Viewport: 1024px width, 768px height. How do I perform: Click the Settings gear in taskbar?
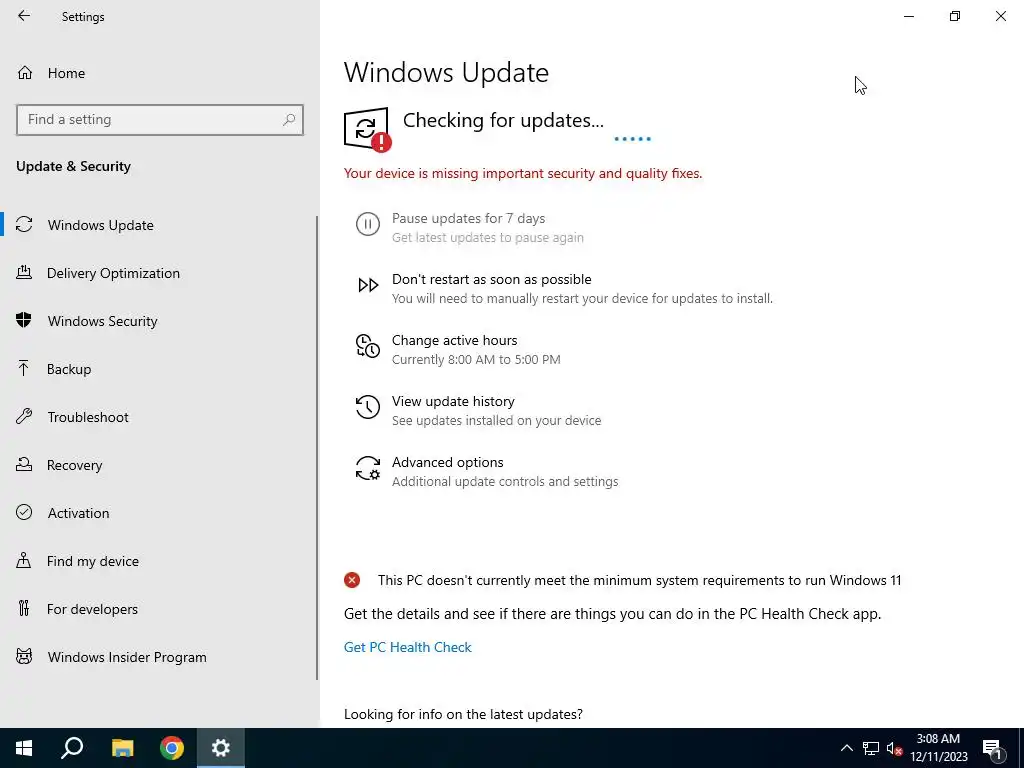221,748
